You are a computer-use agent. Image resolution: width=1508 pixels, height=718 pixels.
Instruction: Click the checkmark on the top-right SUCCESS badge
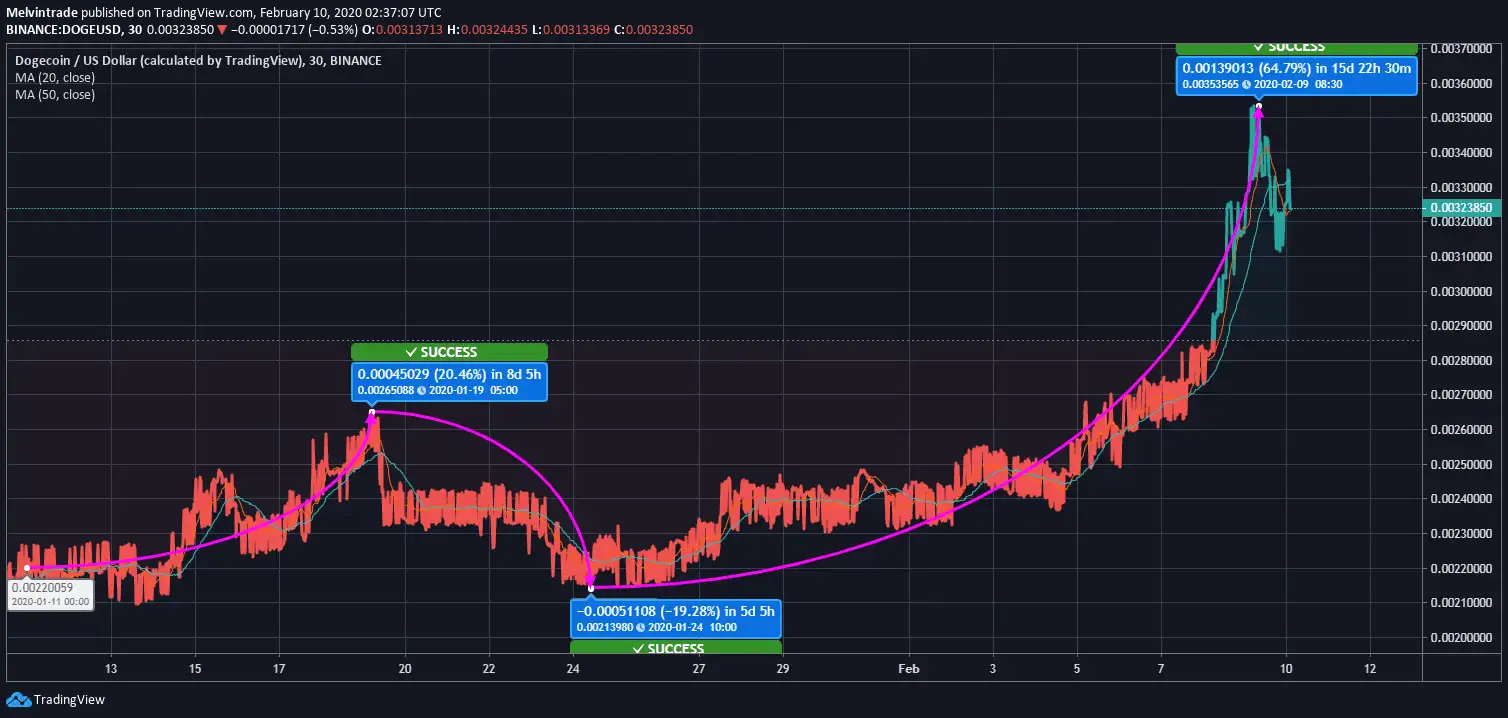pos(1258,47)
